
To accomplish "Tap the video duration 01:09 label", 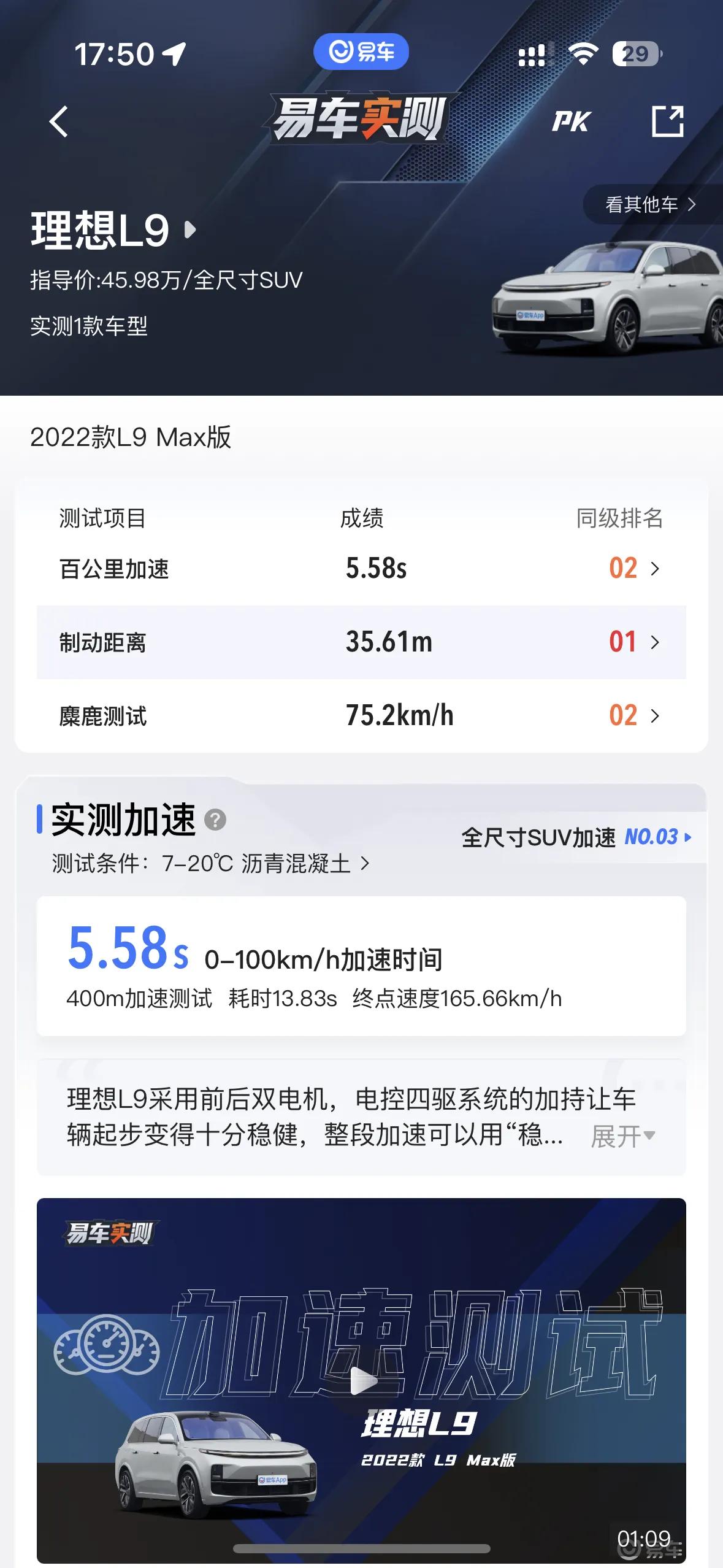I will [x=644, y=1539].
